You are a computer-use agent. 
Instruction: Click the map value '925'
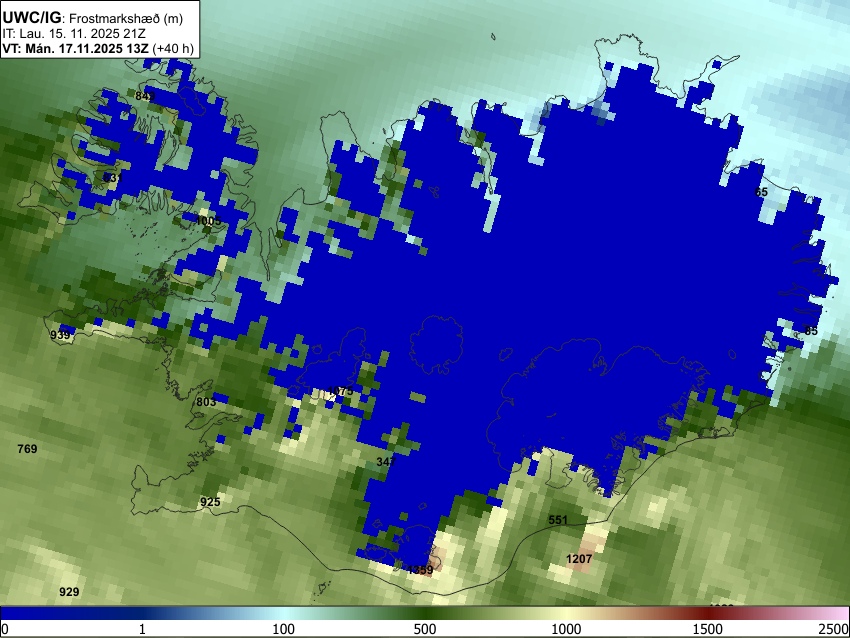coord(210,501)
